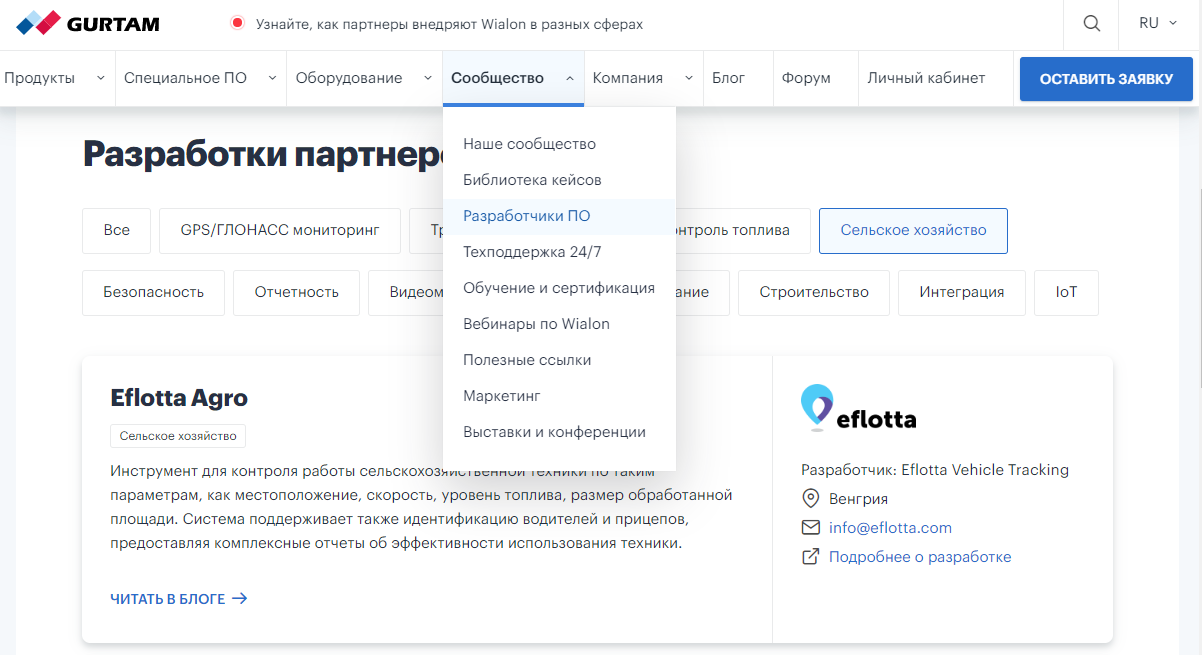Open the Форум menu item
The height and width of the screenshot is (655, 1202).
pyautogui.click(x=808, y=77)
